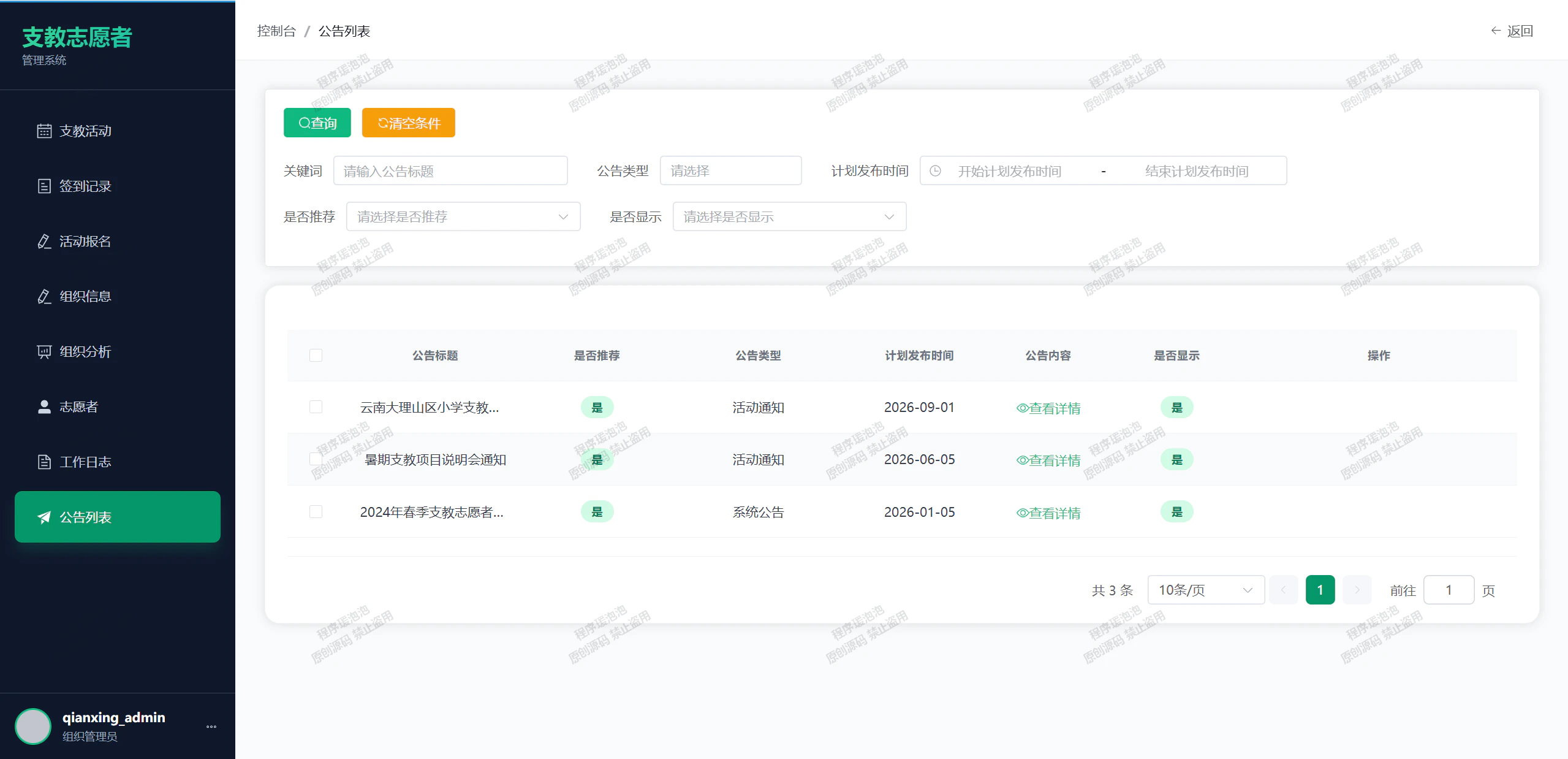Click the 2024年春季支教志愿者... title cell

point(432,513)
